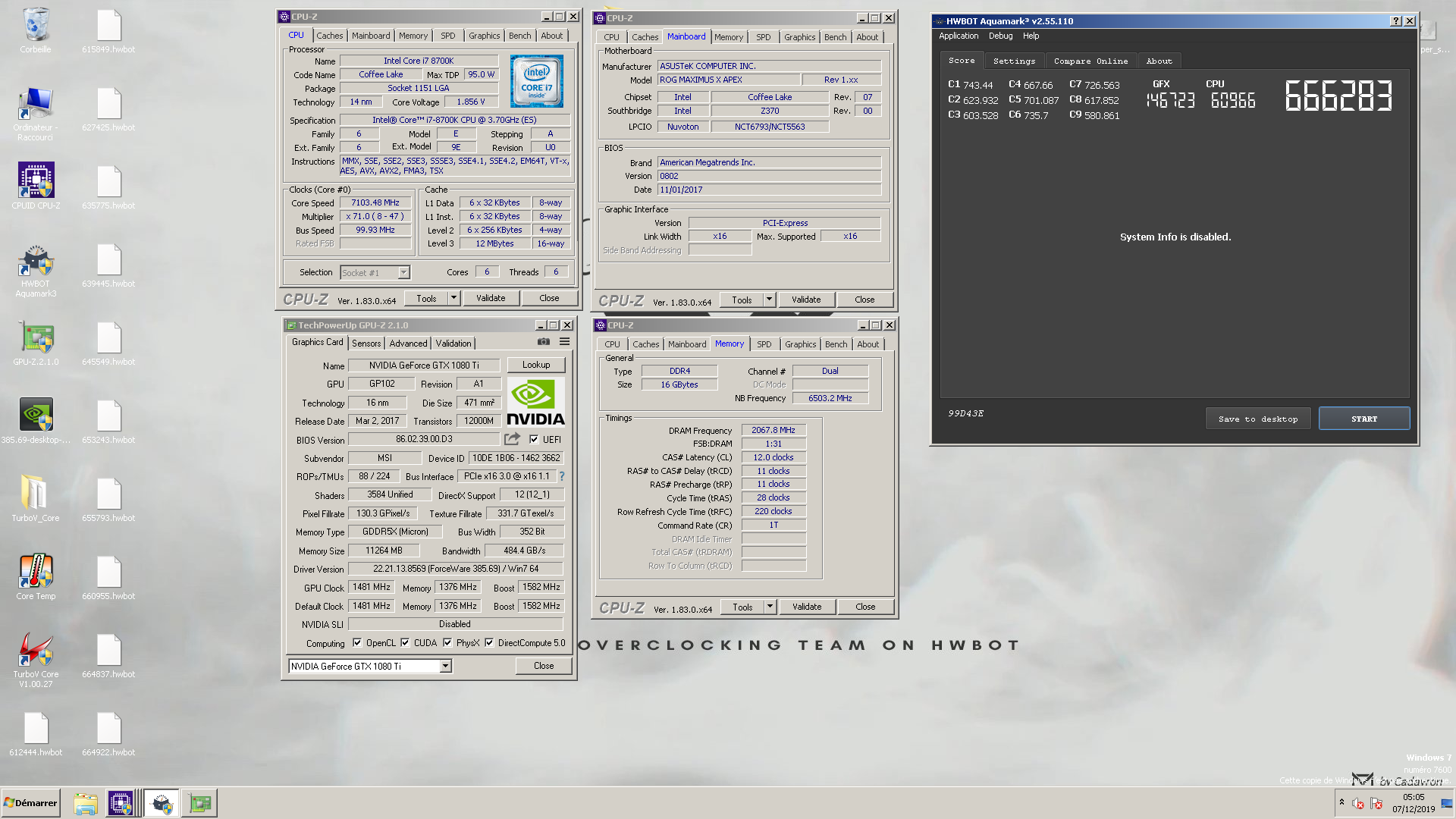The height and width of the screenshot is (819, 1456).
Task: Switch to Sensors tab in GPU-Z
Action: (366, 344)
